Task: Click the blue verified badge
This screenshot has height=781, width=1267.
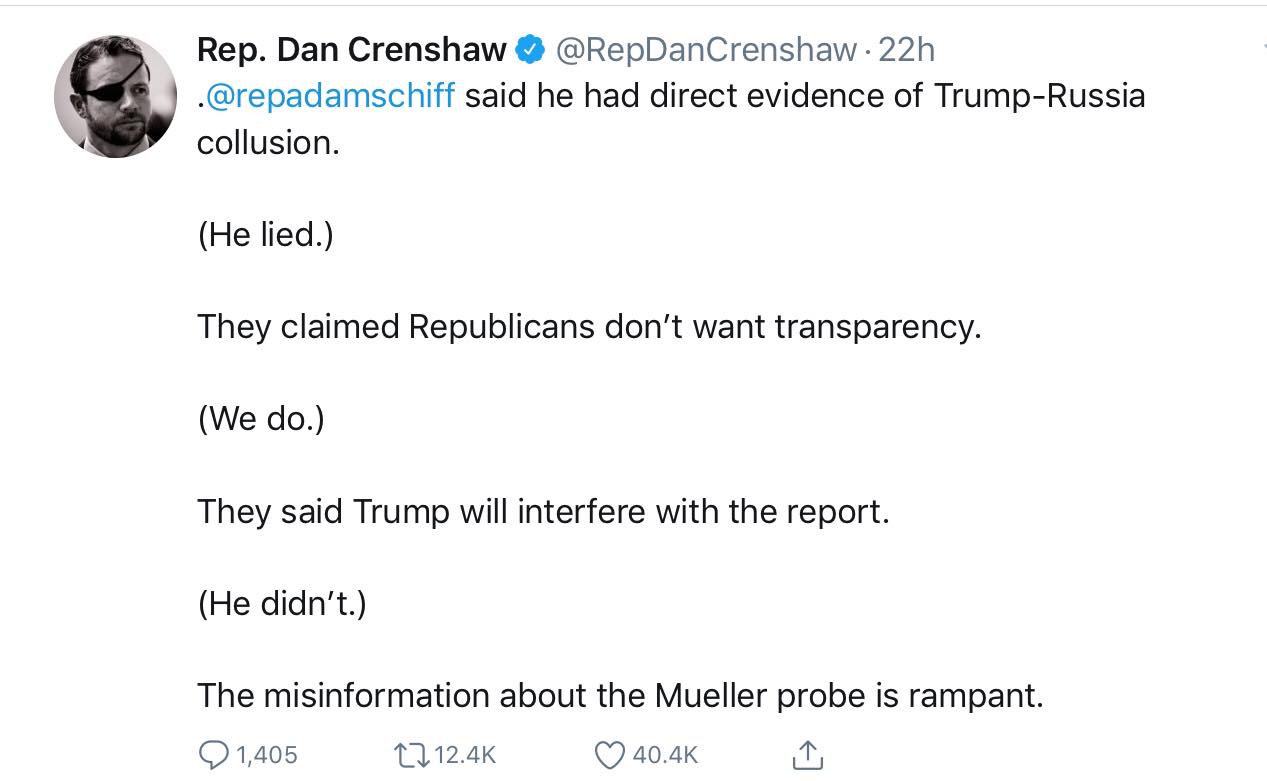Action: click(529, 49)
